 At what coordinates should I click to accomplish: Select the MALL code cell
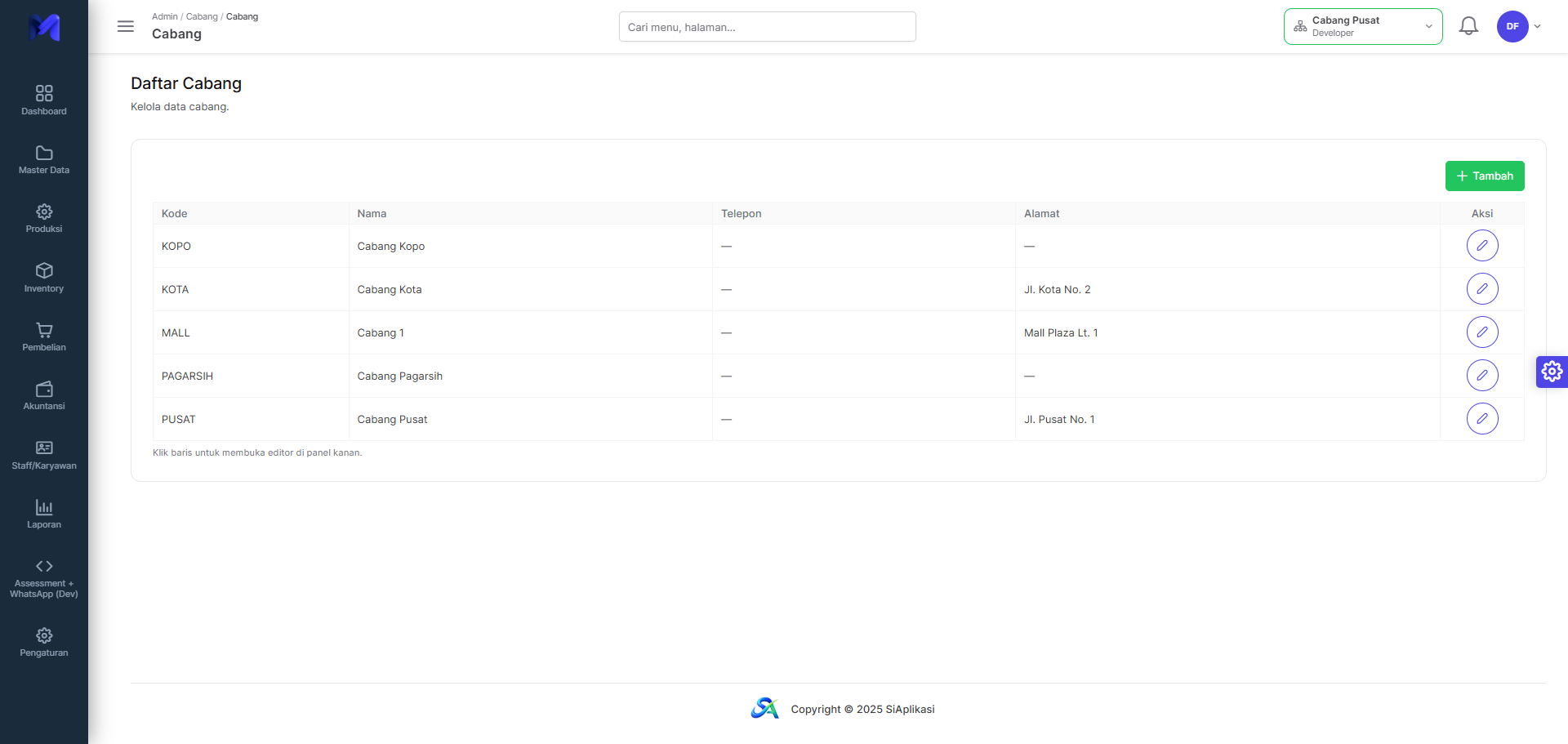point(251,332)
